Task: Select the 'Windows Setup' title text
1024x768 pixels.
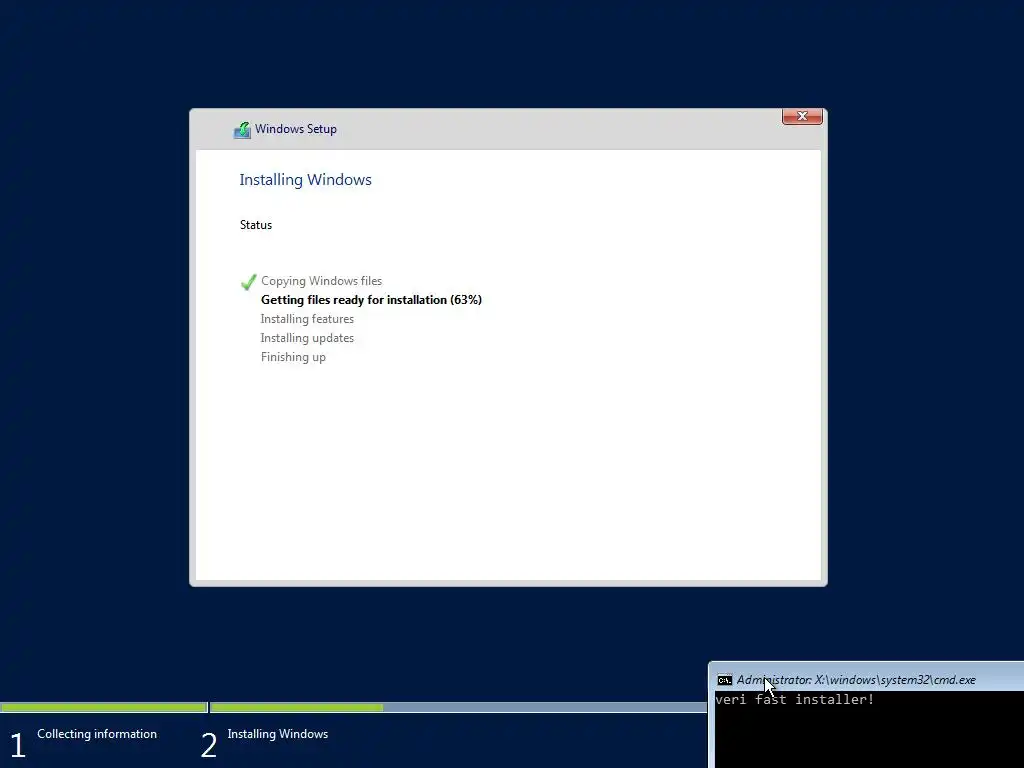Action: click(x=296, y=129)
